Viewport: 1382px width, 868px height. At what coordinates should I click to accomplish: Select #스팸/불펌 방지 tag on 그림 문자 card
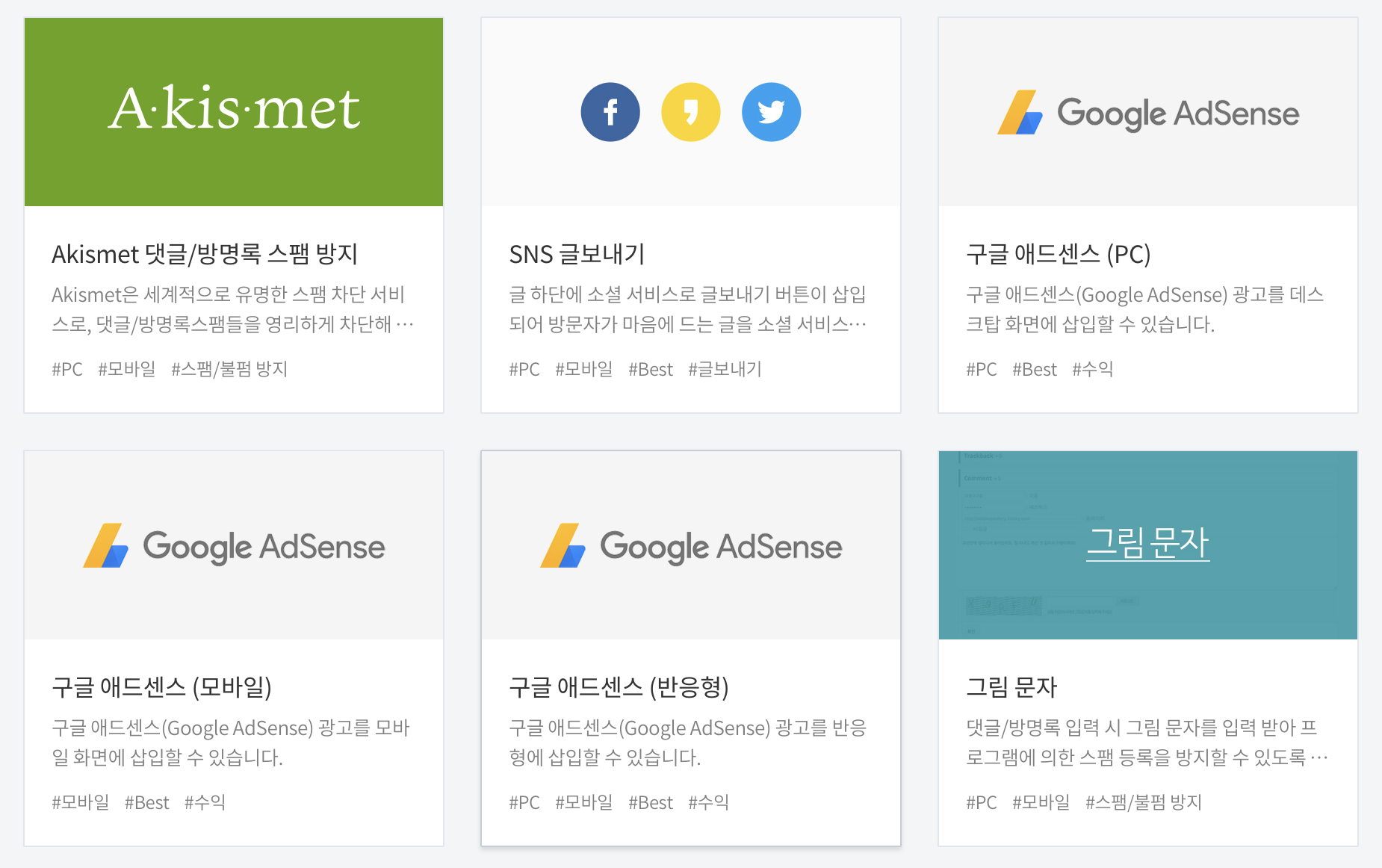point(1144,802)
